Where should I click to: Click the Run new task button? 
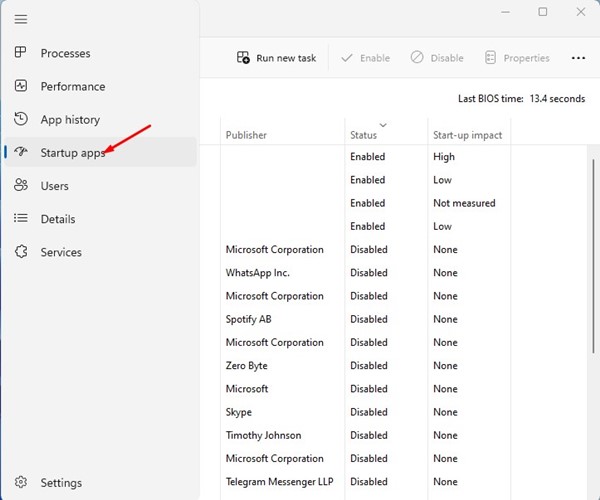pos(276,58)
